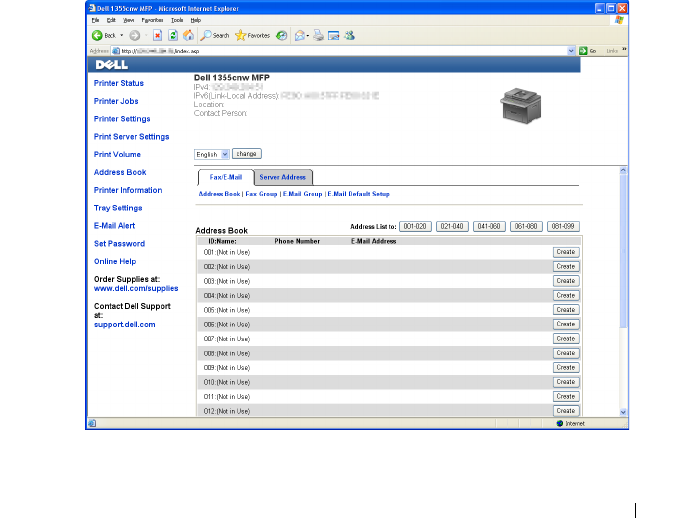
Task: Click the printer image thumbnail
Action: click(x=520, y=106)
